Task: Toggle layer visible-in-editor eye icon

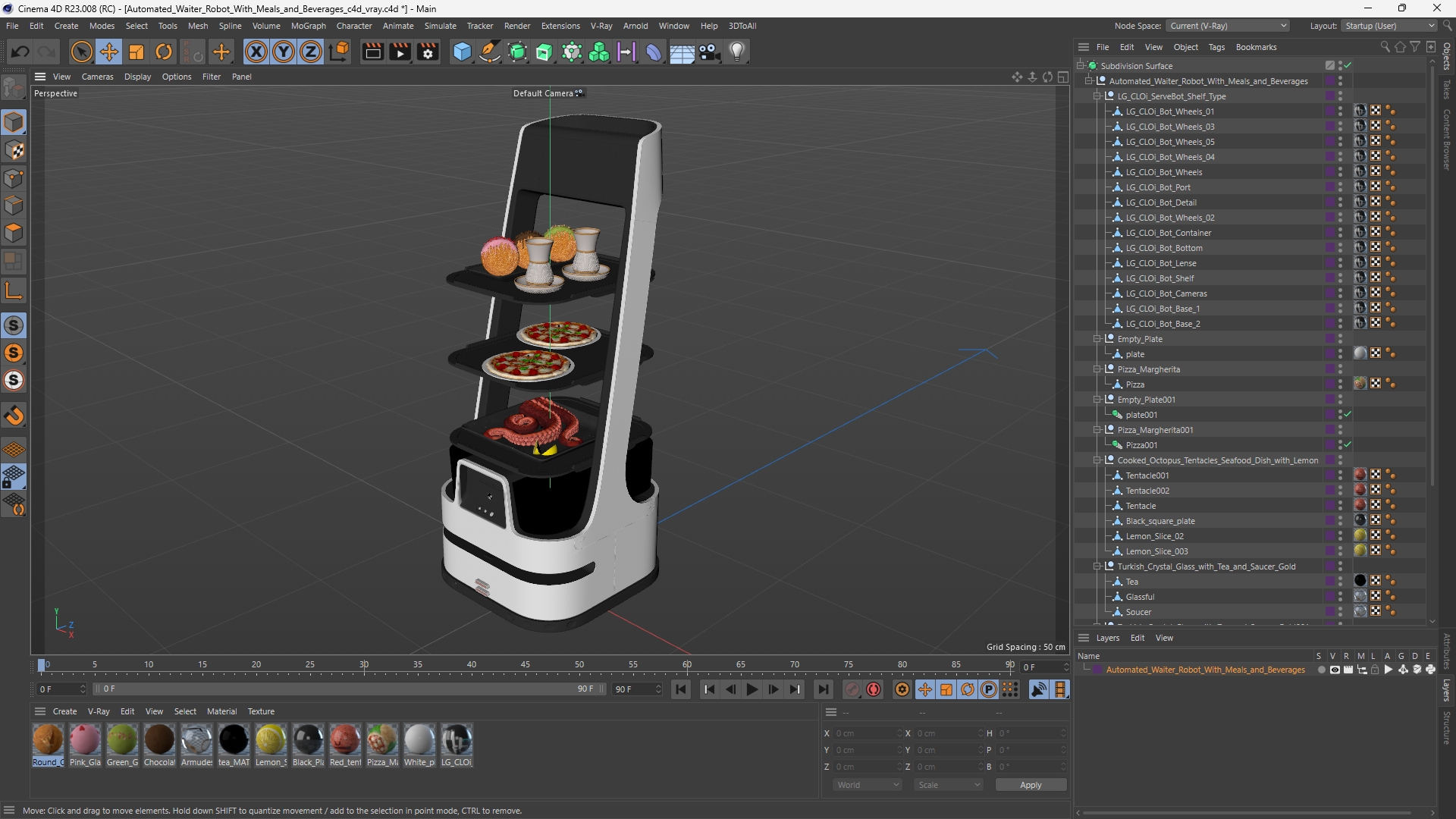Action: tap(1335, 670)
